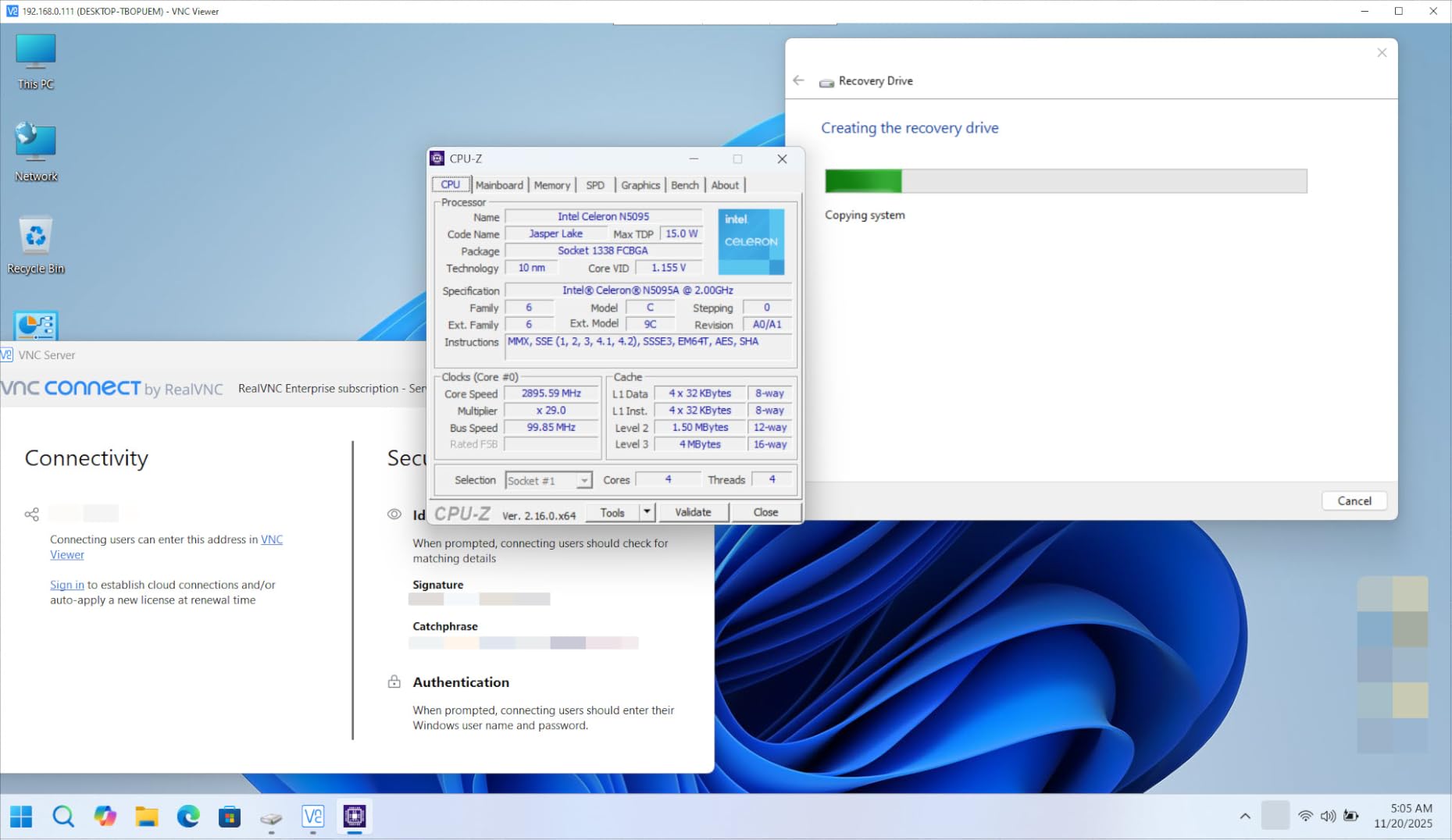Image resolution: width=1452 pixels, height=840 pixels.
Task: Switch to the Graphics tab in CPU-Z
Action: (x=640, y=185)
